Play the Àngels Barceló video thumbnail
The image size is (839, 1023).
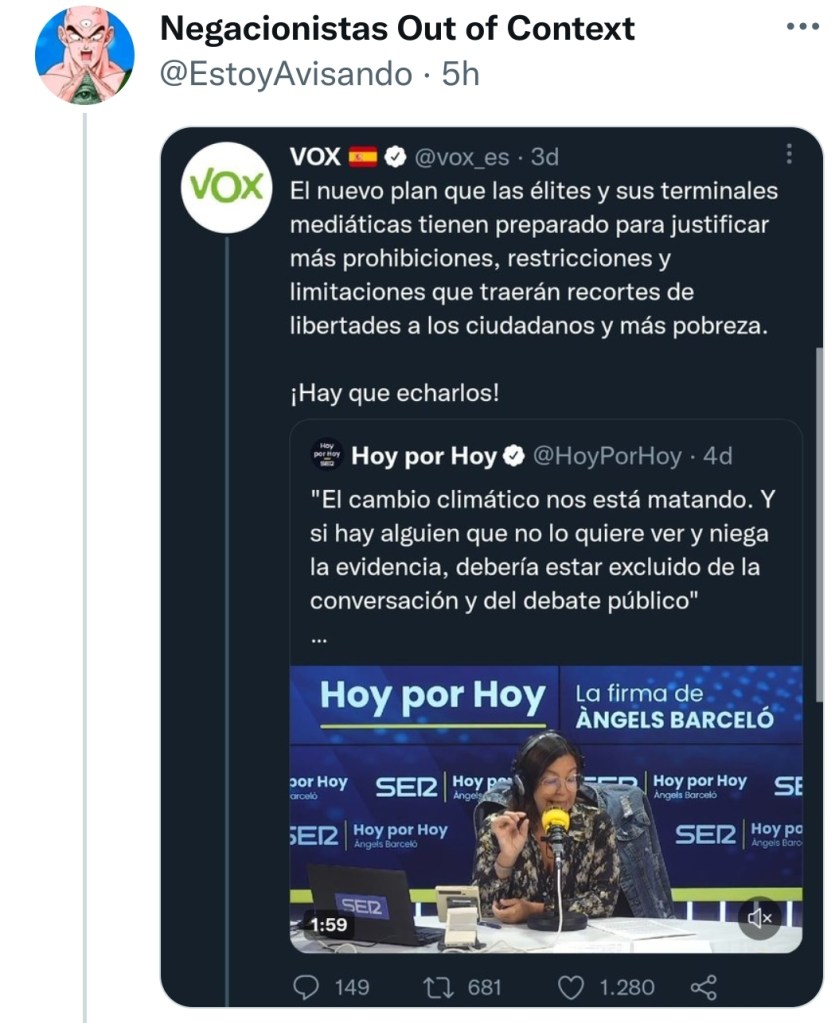click(546, 808)
